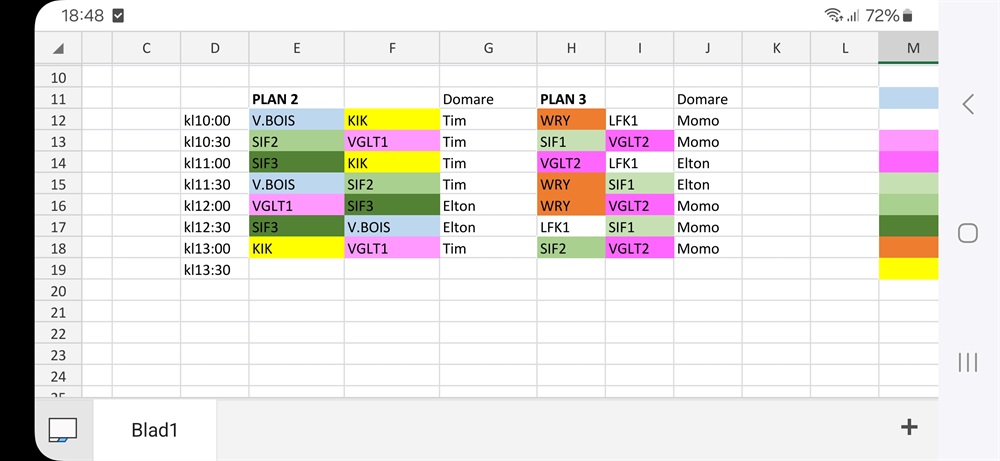This screenshot has height=461, width=1000.
Task: Select the column M header
Action: (x=908, y=48)
